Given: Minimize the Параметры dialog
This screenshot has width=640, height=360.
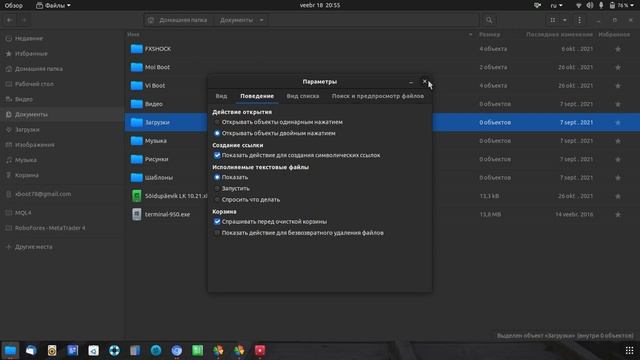Looking at the screenshot, I should coord(411,82).
